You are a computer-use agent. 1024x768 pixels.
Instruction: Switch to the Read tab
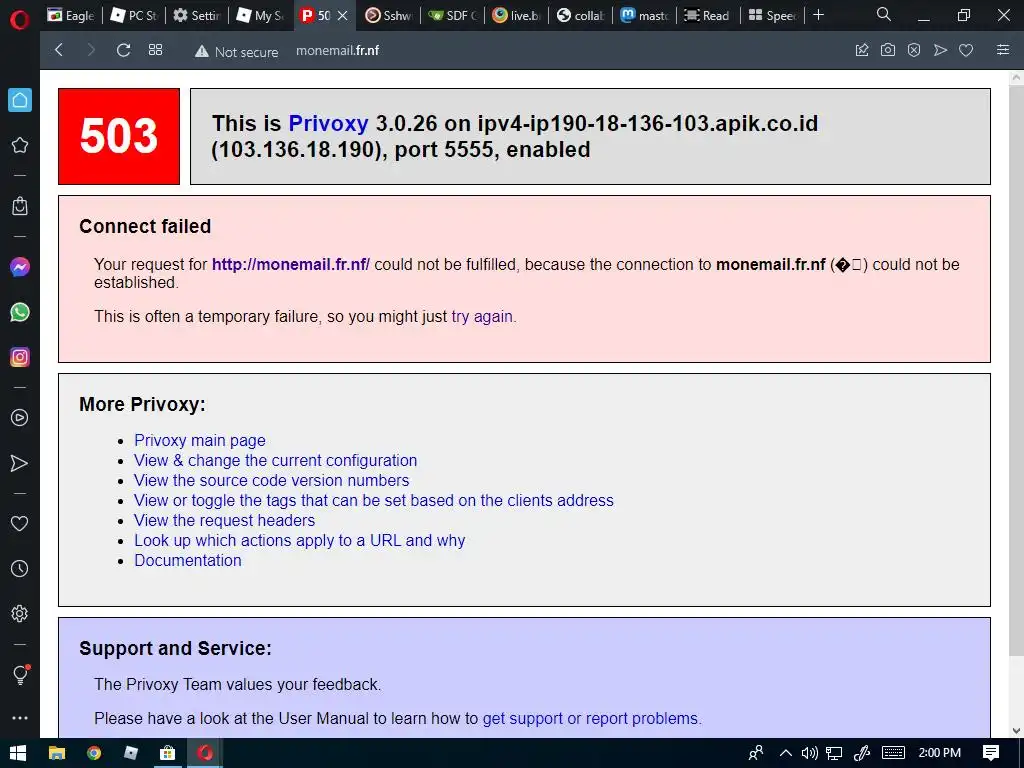707,15
